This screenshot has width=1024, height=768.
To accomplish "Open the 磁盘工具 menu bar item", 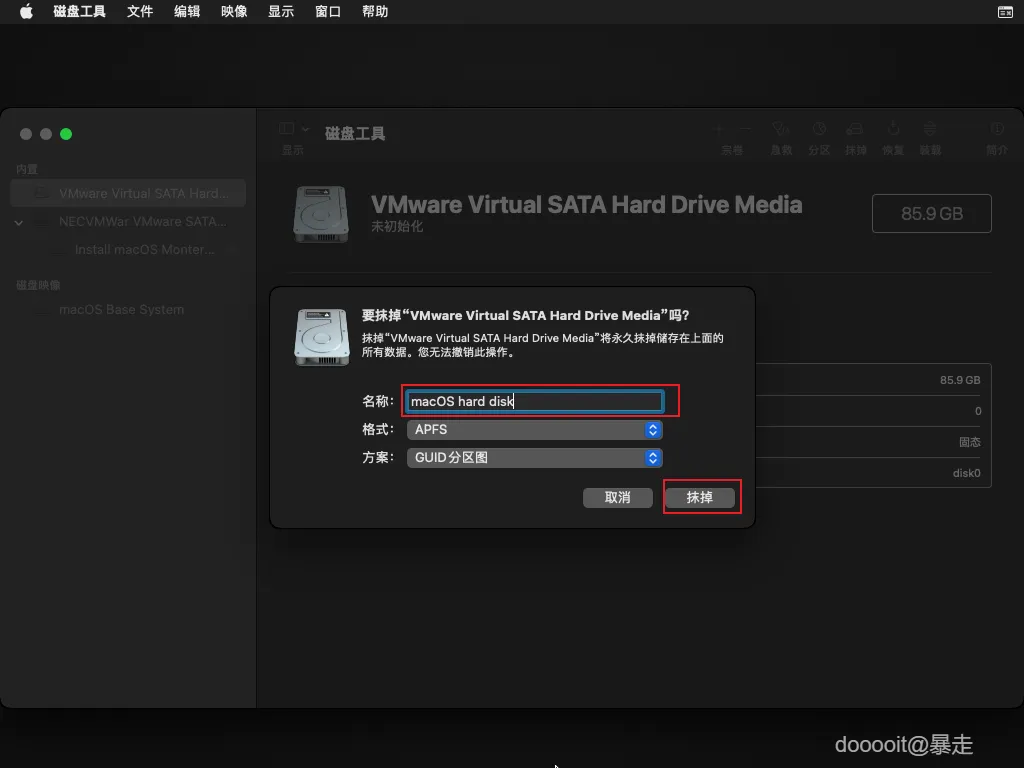I will (x=79, y=12).
